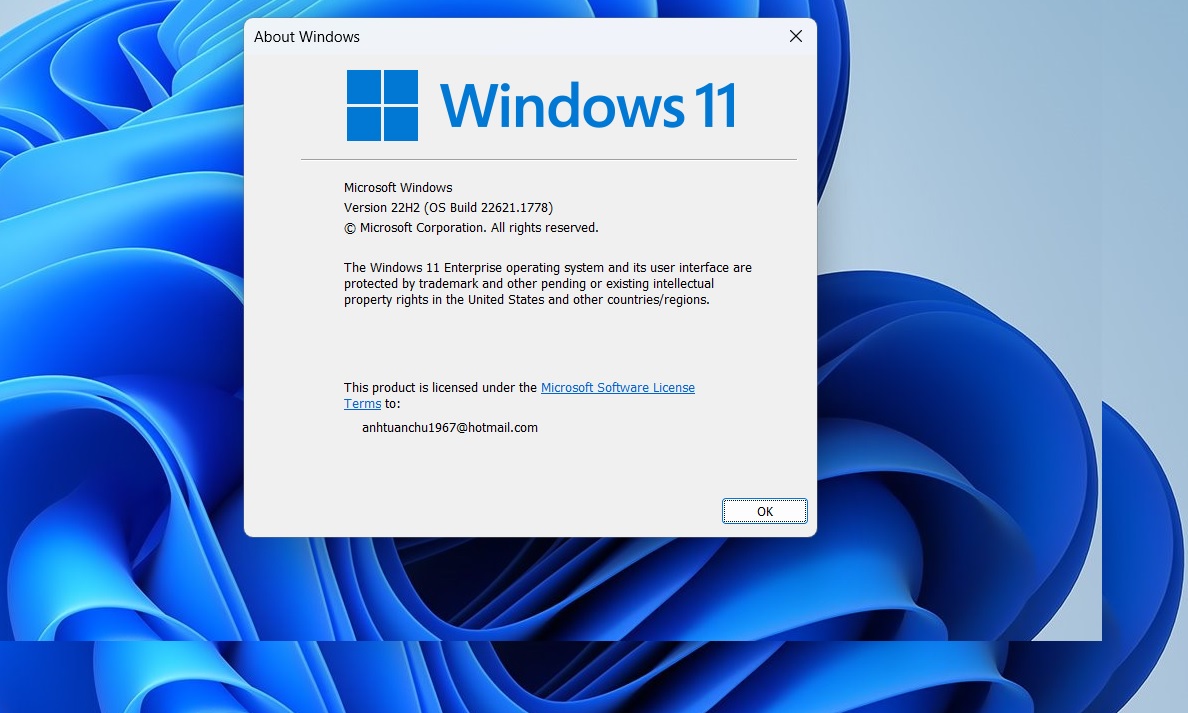Screen dimensions: 1188x713
Task: Select the Version 22H2 OS Build line
Action: (x=449, y=208)
